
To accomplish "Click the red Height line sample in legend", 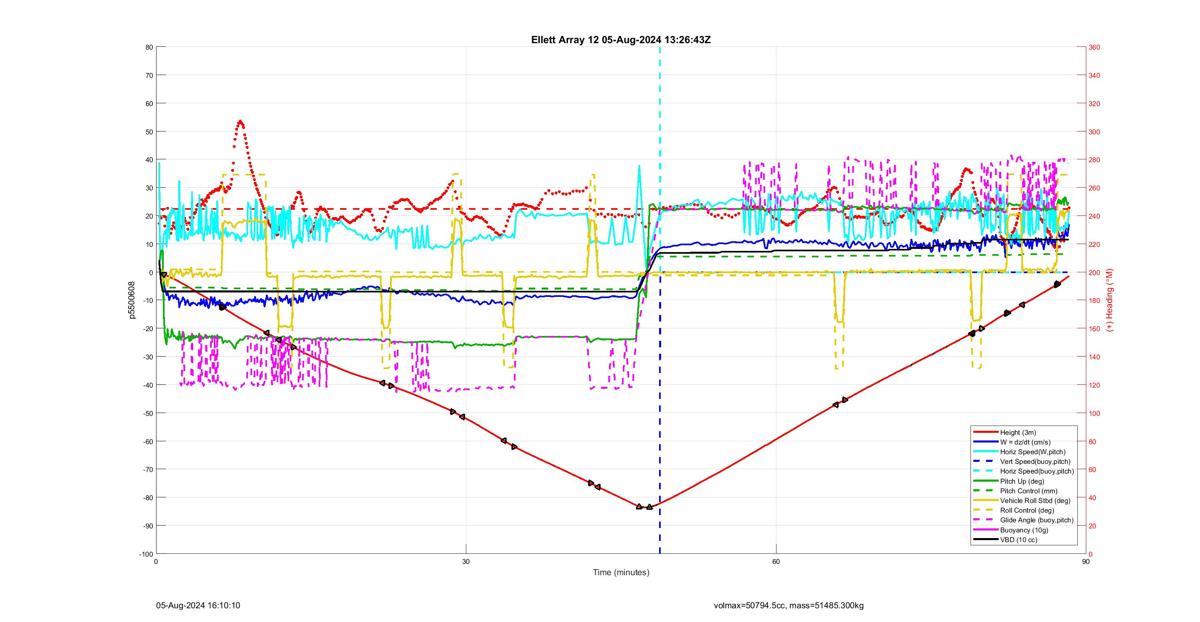I will [x=985, y=432].
